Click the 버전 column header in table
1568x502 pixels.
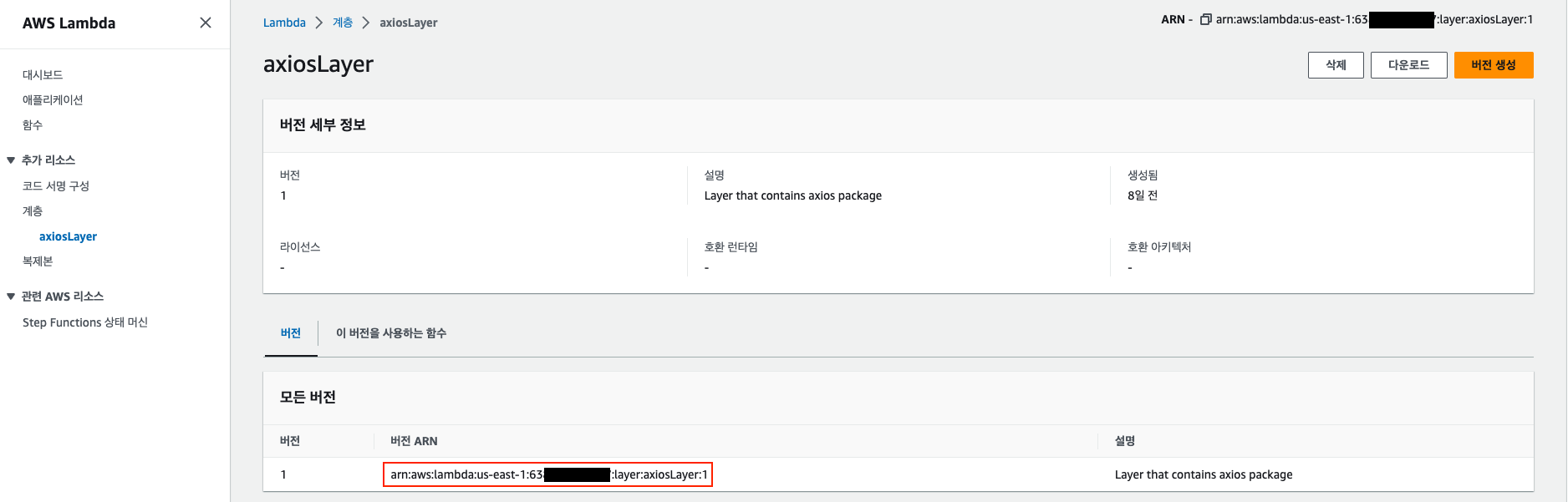coord(290,441)
